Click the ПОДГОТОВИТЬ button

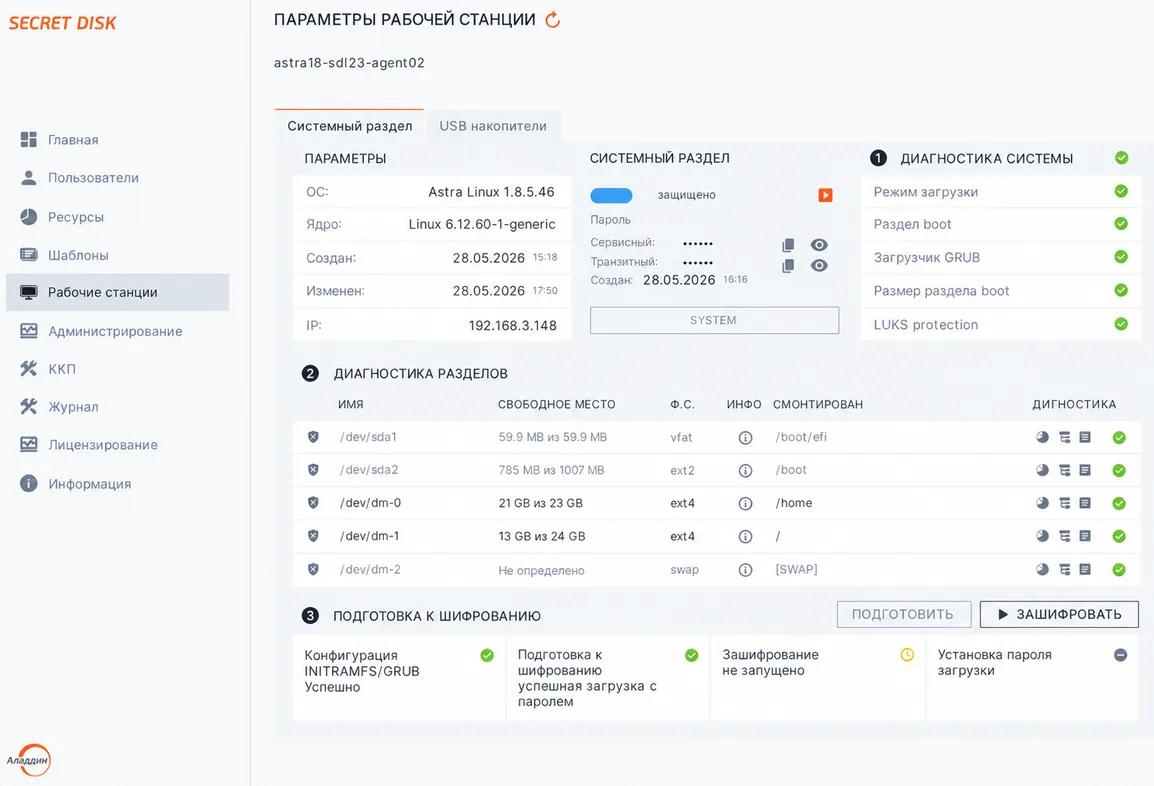(904, 615)
